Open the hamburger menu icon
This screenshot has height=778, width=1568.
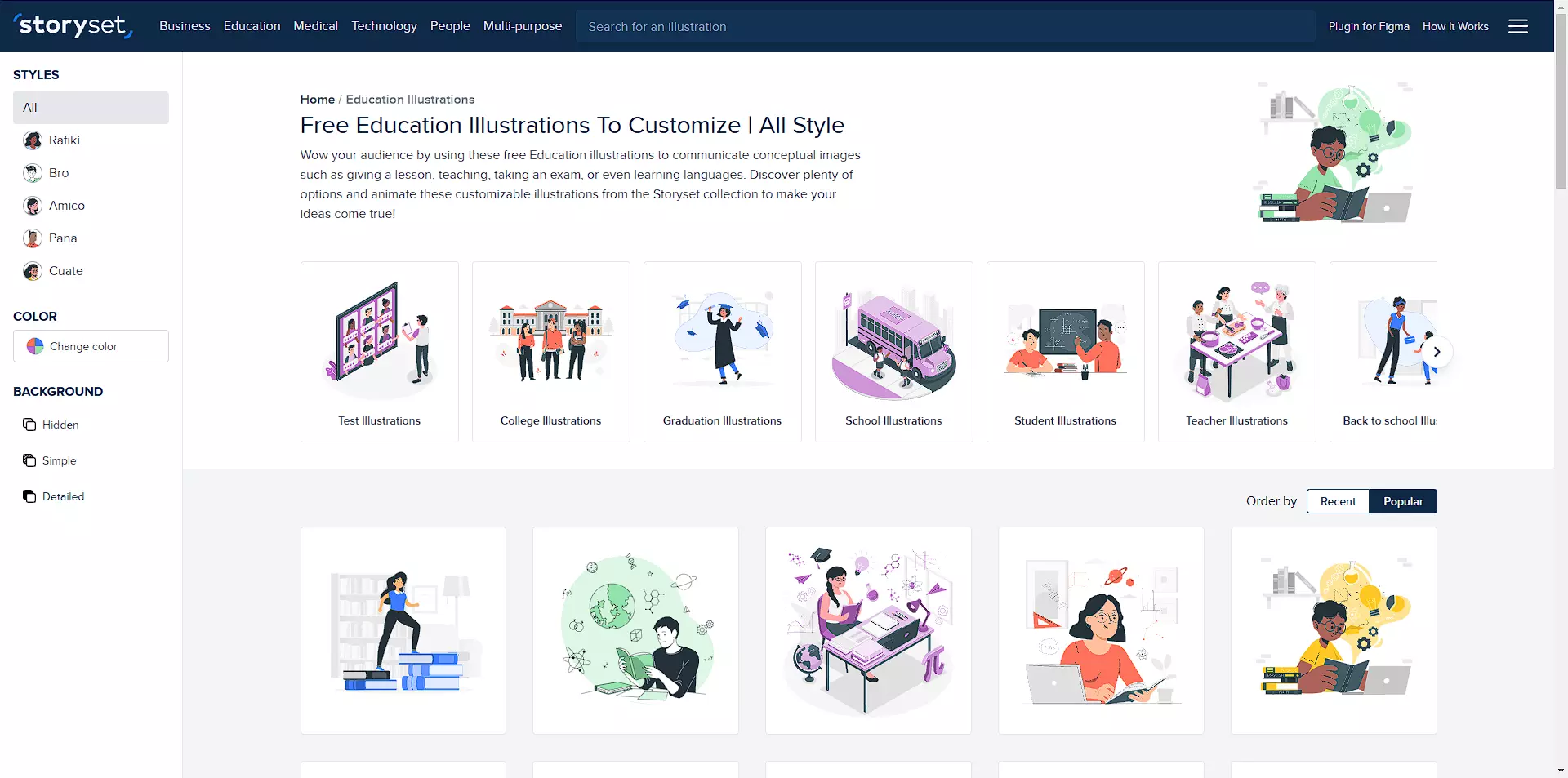coord(1517,26)
